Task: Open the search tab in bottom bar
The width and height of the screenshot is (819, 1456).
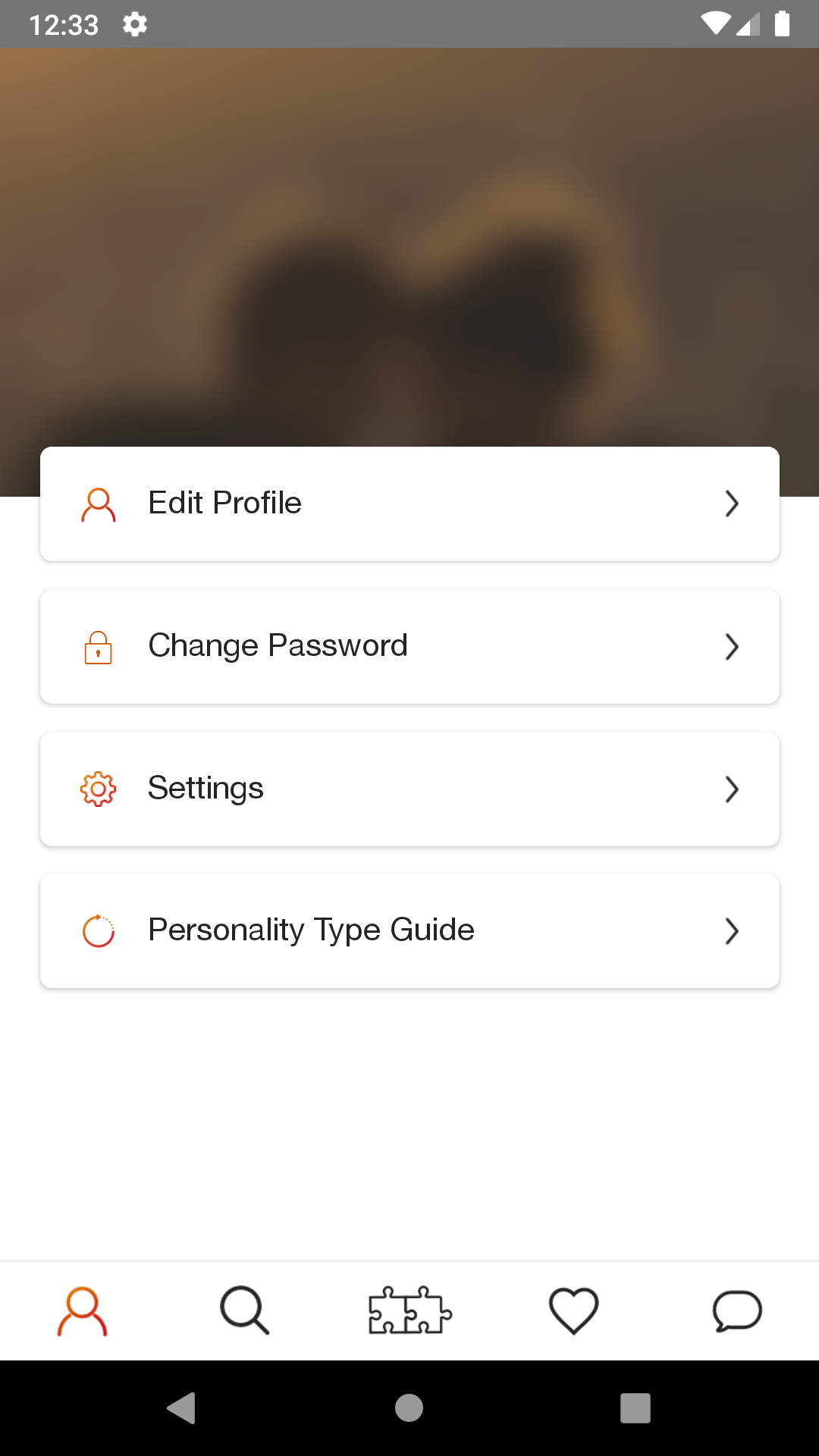Action: (245, 1310)
